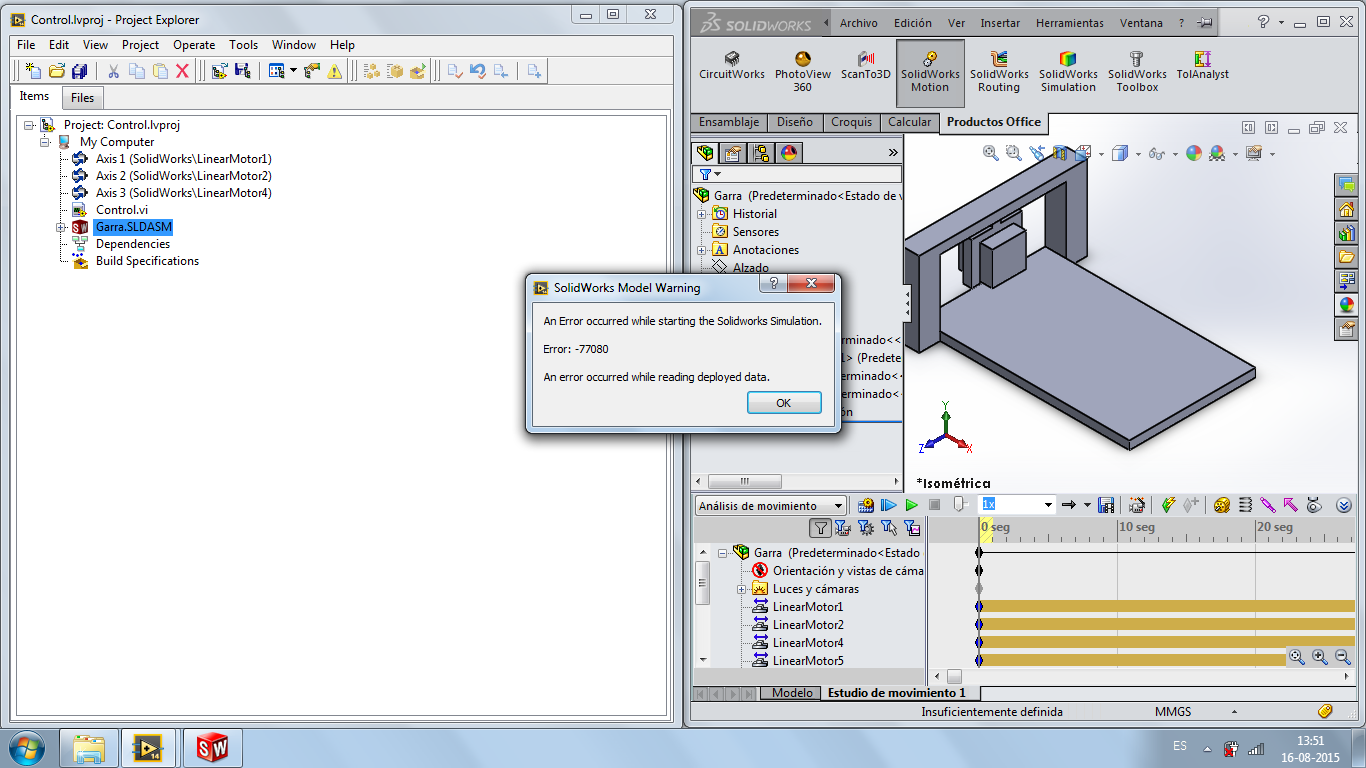The height and width of the screenshot is (768, 1366).
Task: Open the Operate menu in Project Explorer
Action: point(194,45)
